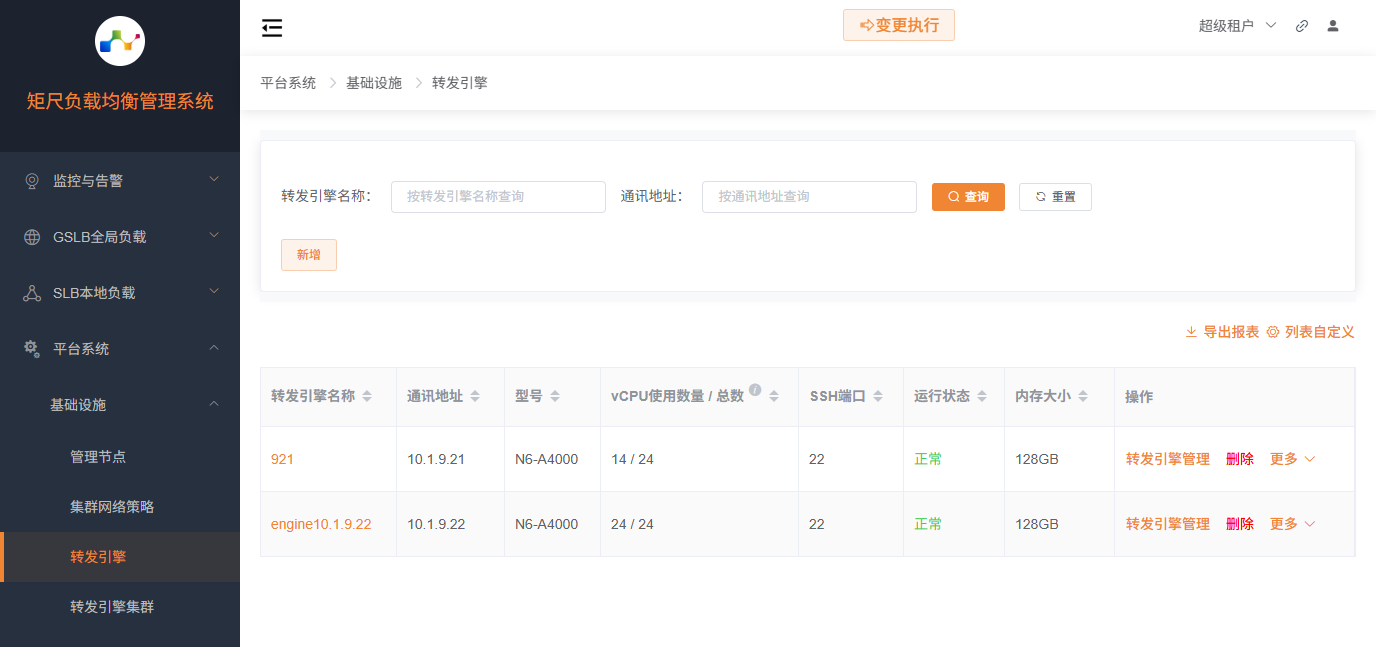The height and width of the screenshot is (647, 1376).
Task: Click 重置 to reset search filters
Action: [x=1055, y=196]
